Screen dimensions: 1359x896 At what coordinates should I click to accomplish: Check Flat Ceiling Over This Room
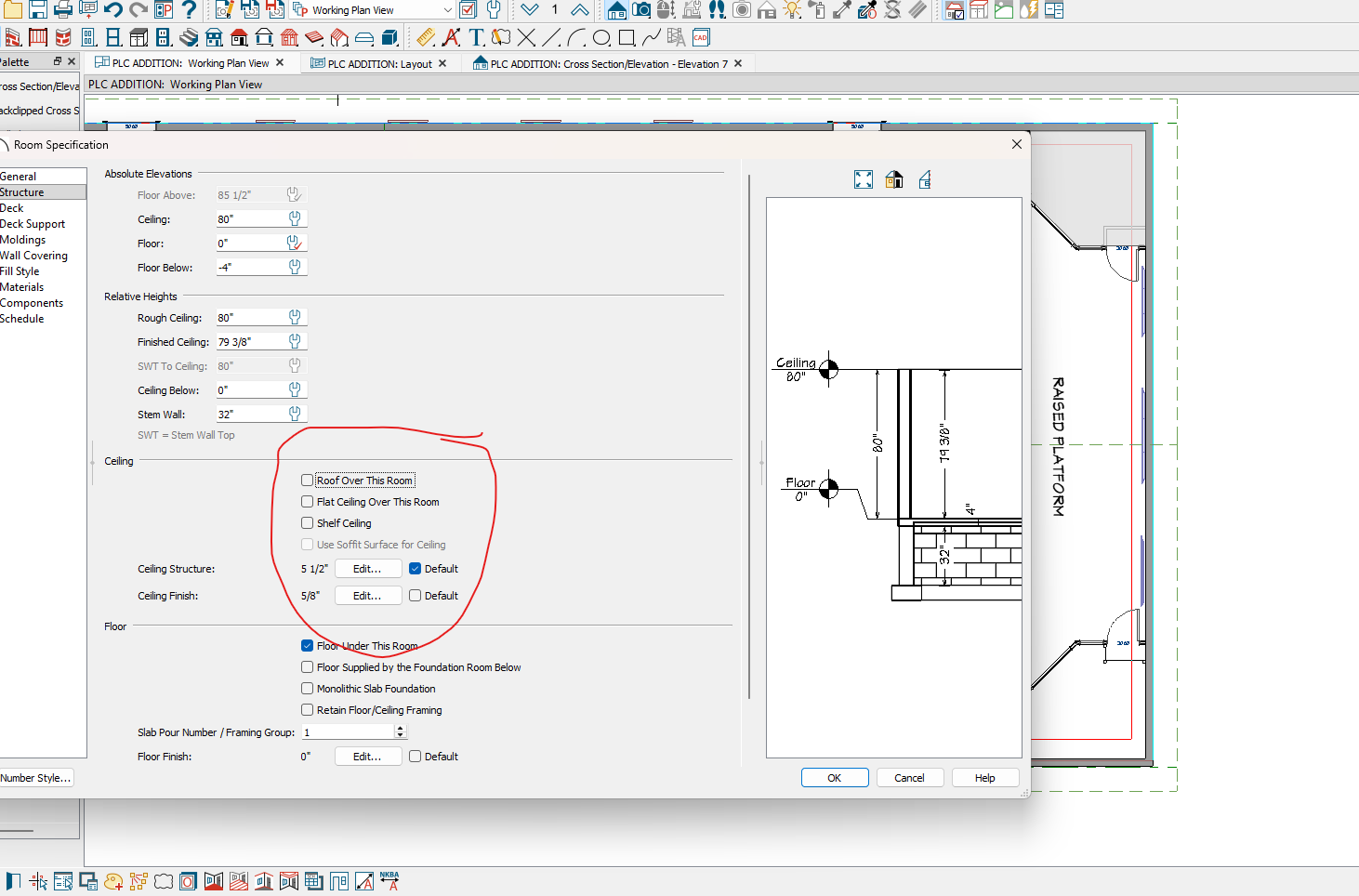pyautogui.click(x=308, y=502)
